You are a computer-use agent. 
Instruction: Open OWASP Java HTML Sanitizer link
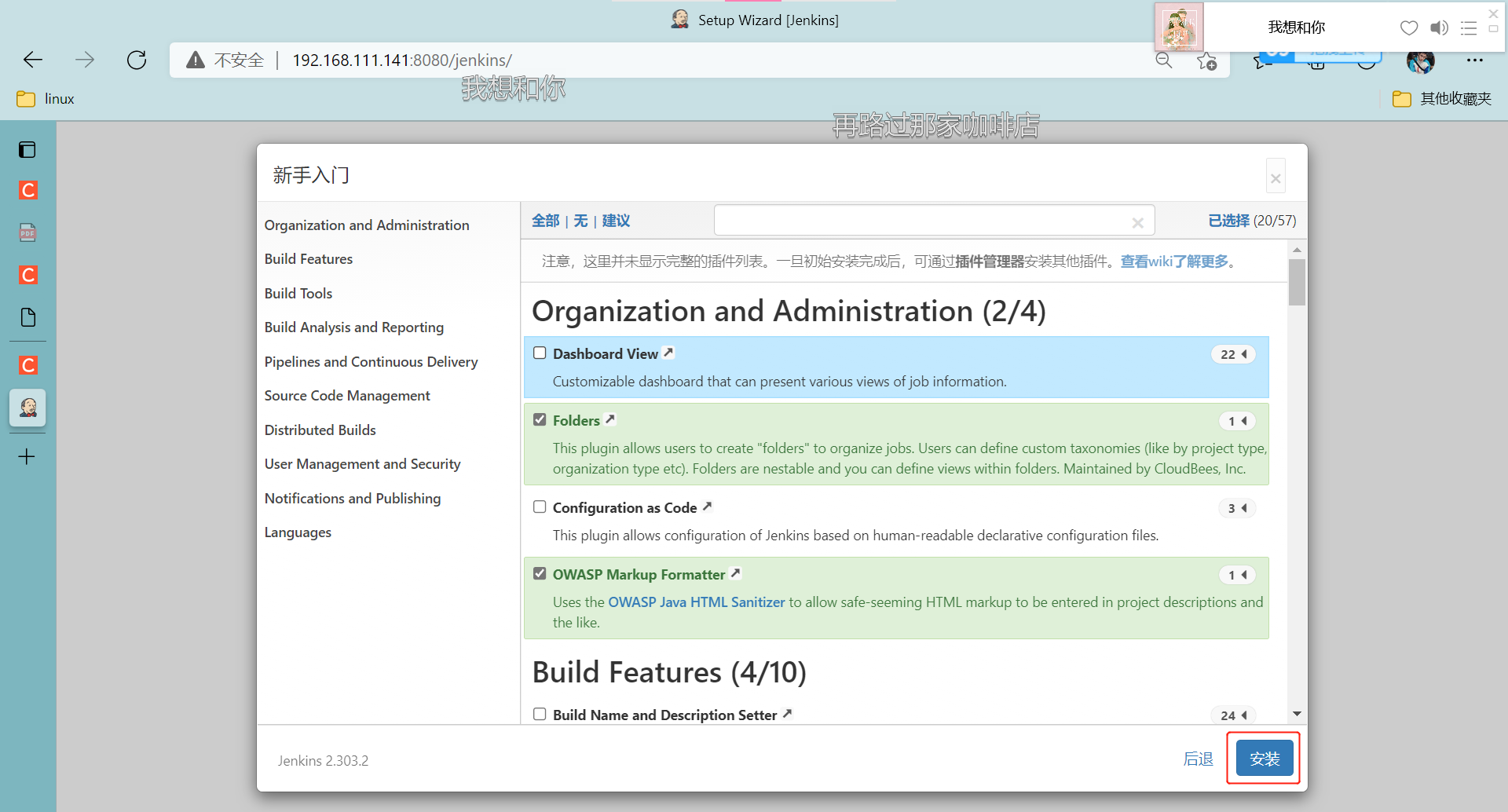point(697,602)
